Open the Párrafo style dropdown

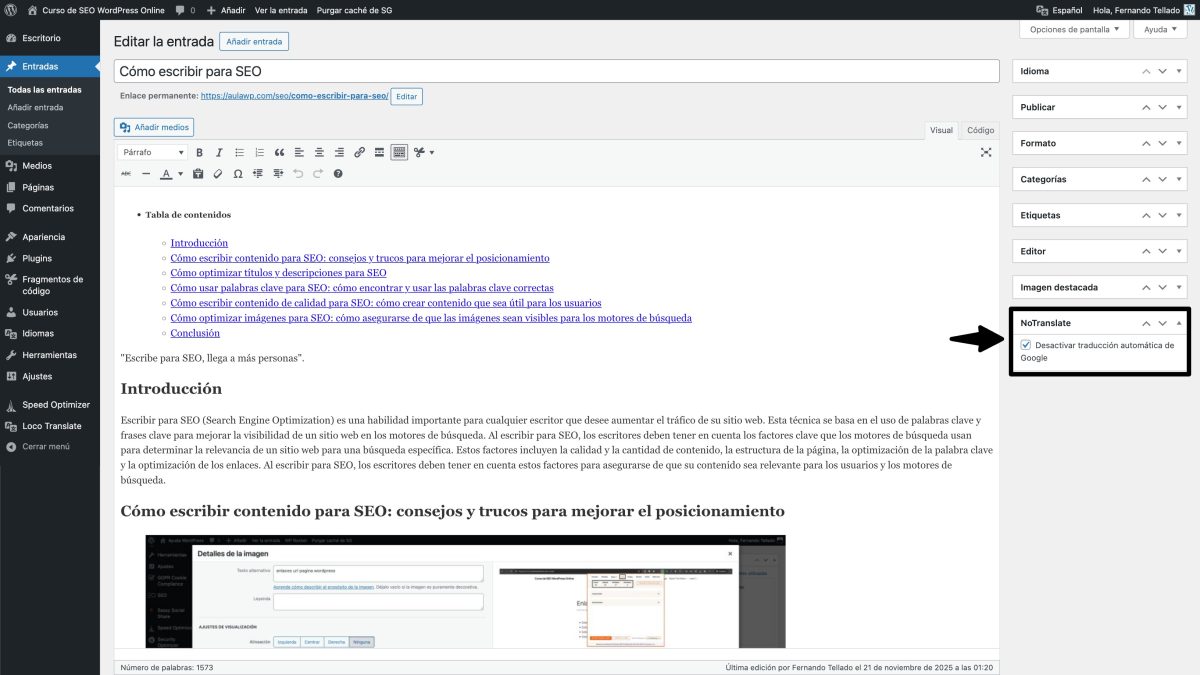151,152
